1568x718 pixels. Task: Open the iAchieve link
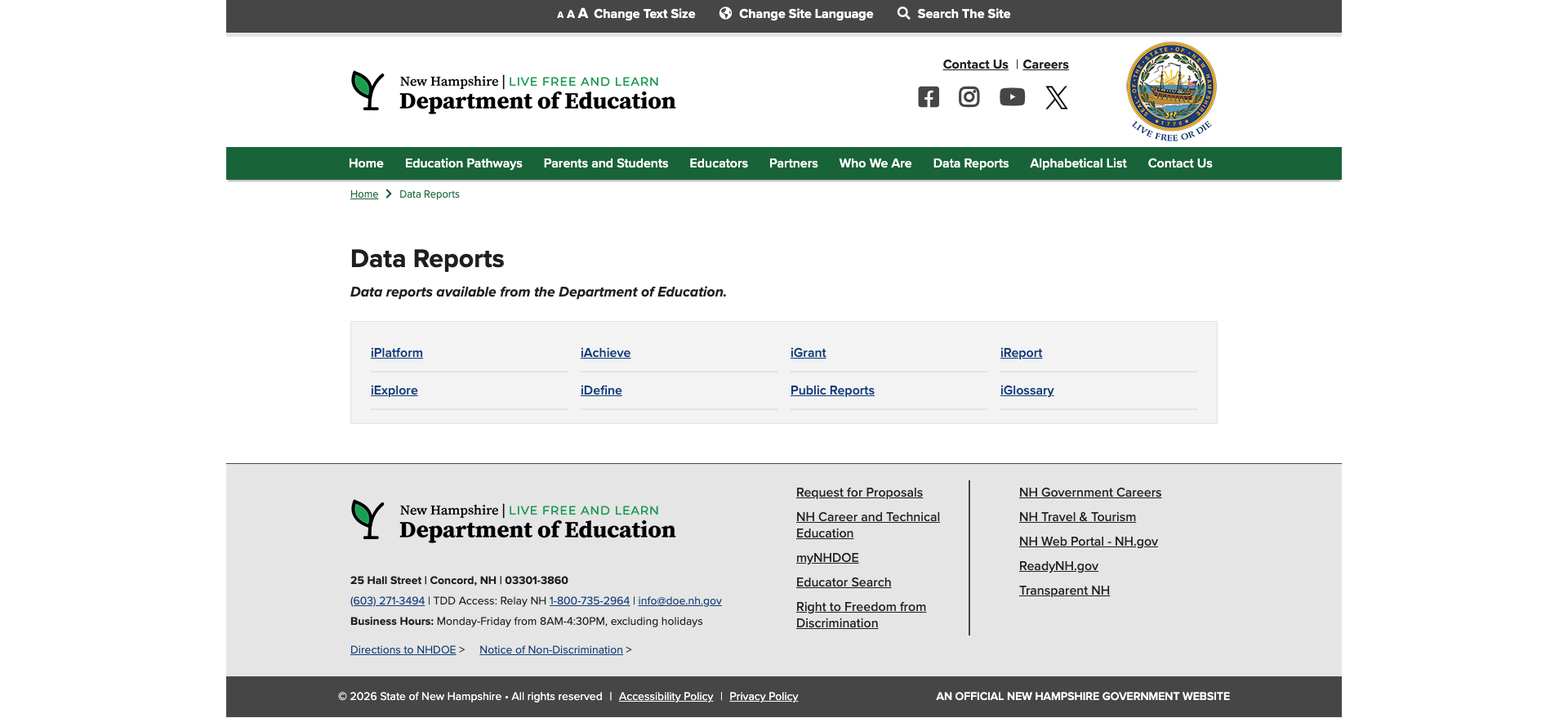(606, 353)
